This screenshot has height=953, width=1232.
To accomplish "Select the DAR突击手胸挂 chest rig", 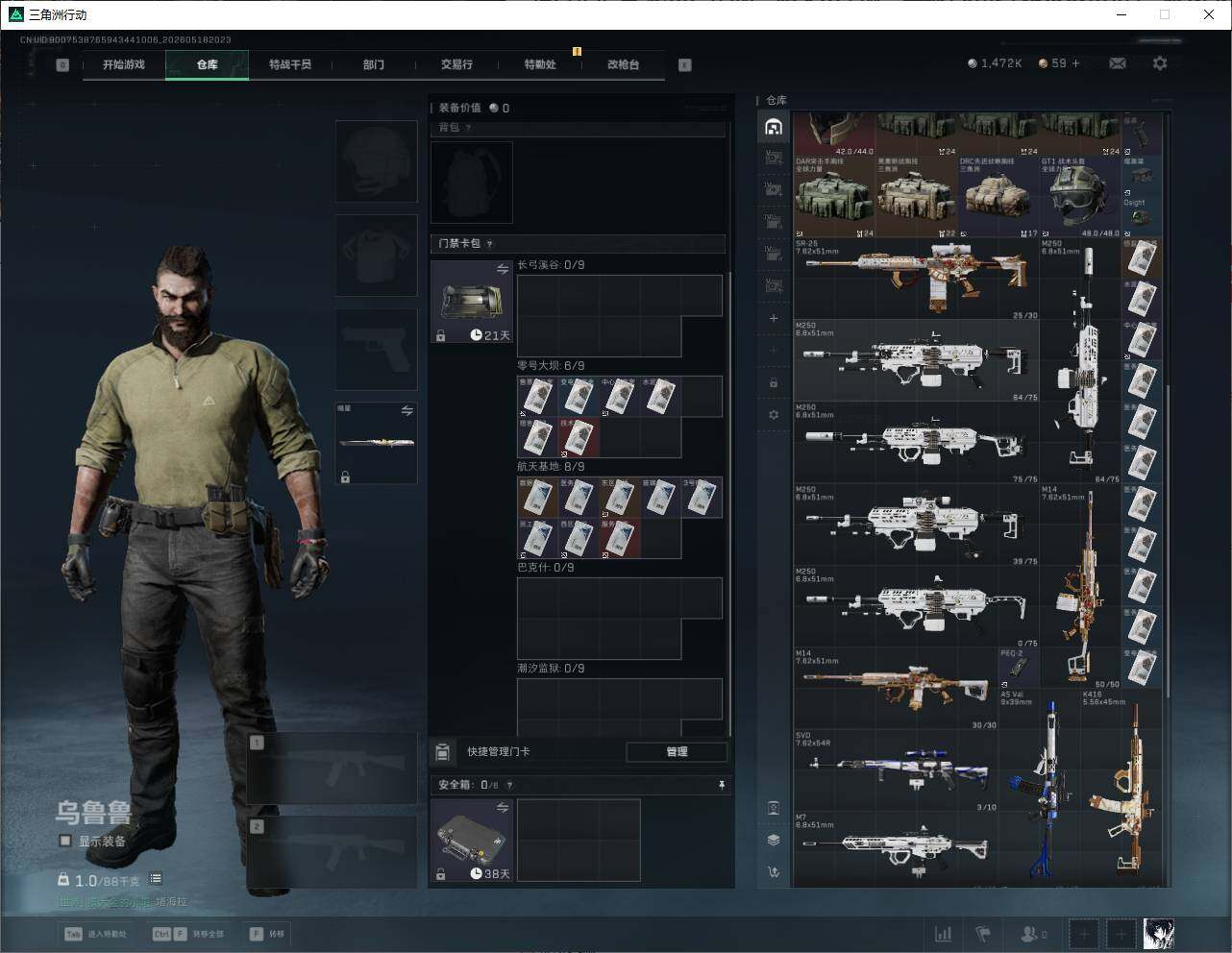I will [x=834, y=197].
